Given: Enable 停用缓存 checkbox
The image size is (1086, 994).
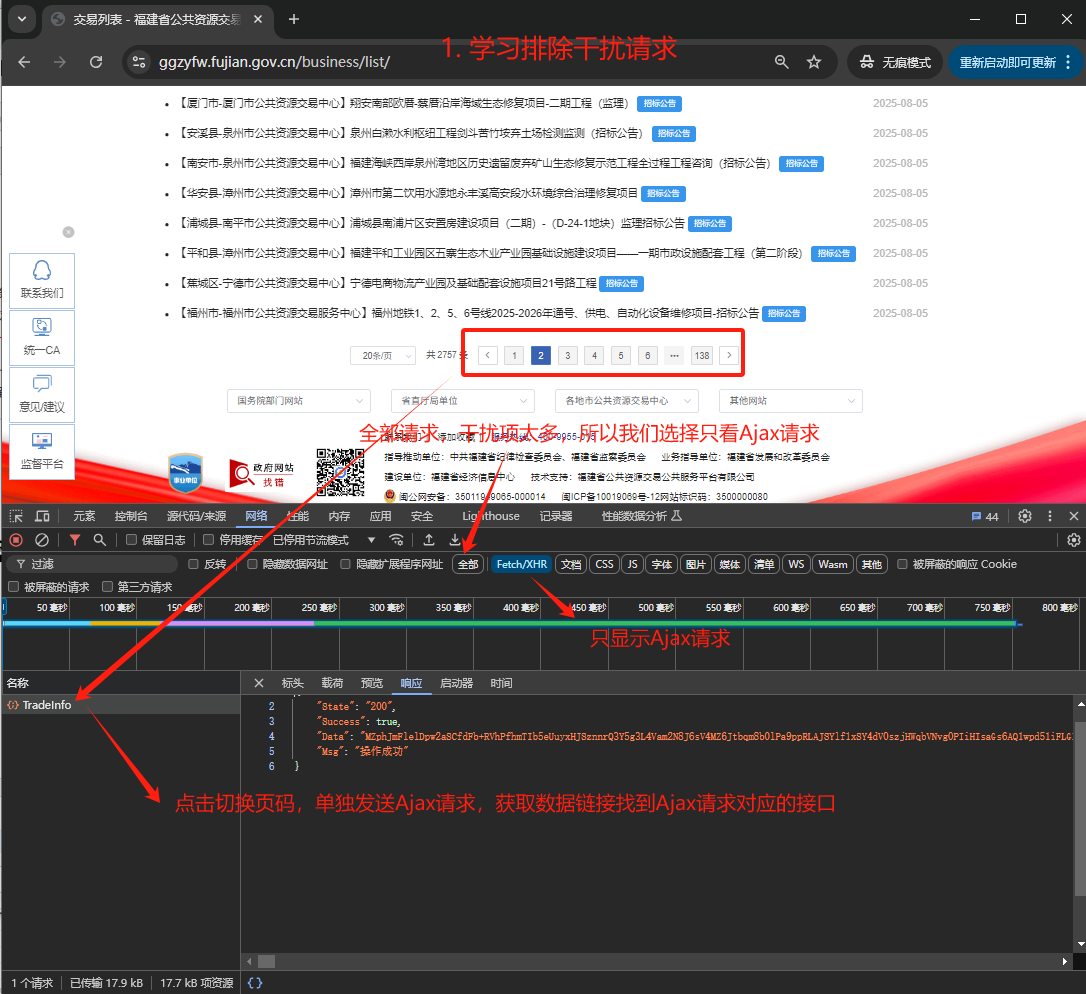Looking at the screenshot, I should pyautogui.click(x=208, y=540).
